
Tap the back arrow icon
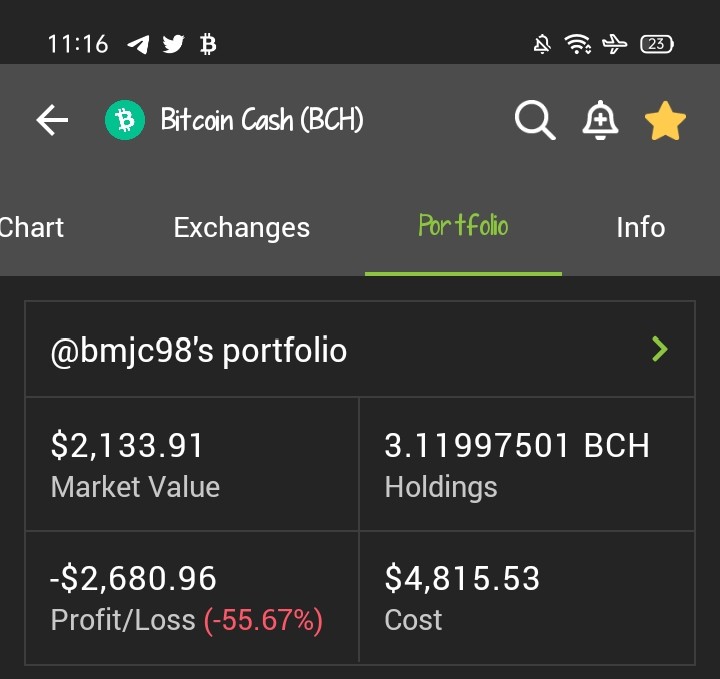pos(52,120)
